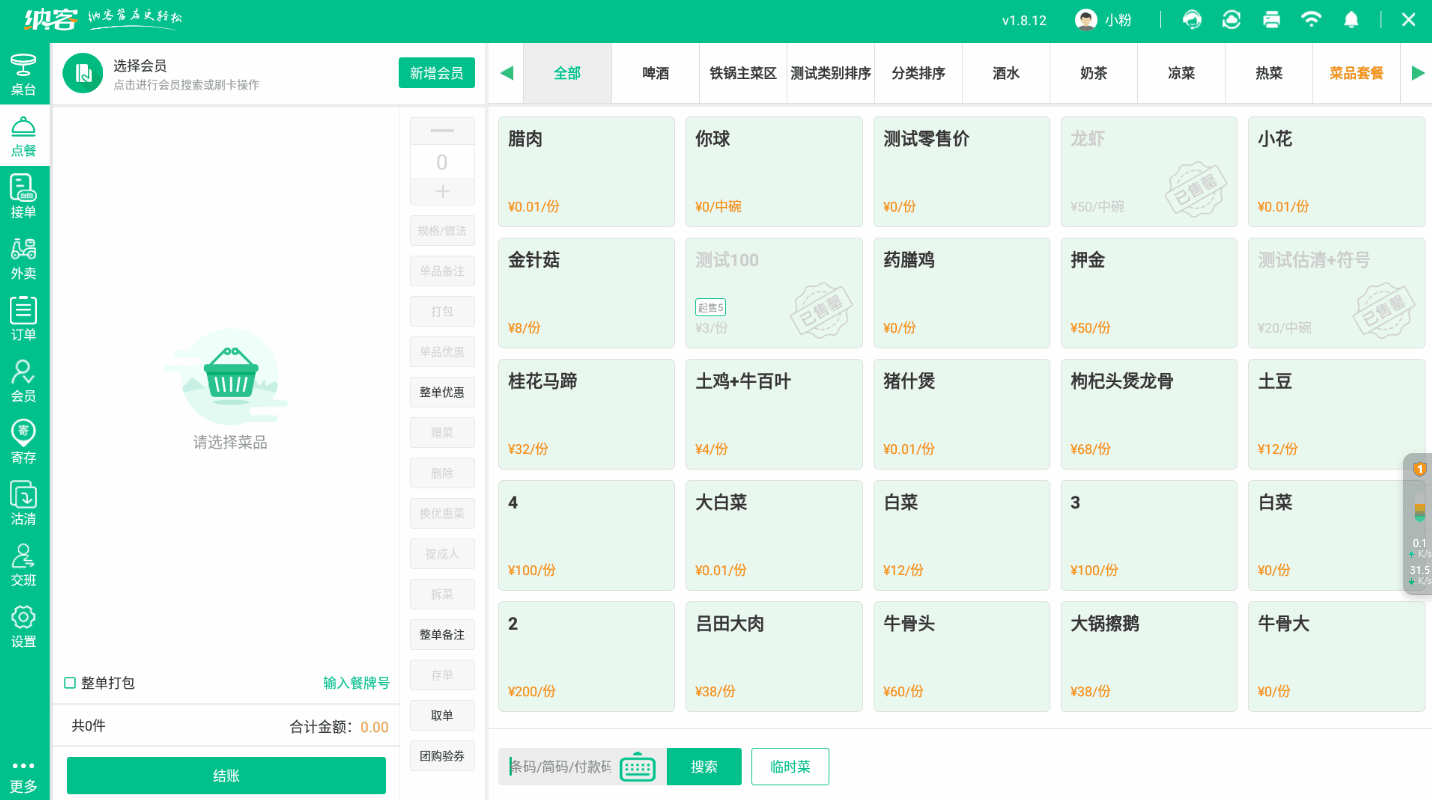Click the left arrow to scroll categories back
This screenshot has width=1432, height=800.
[x=505, y=73]
